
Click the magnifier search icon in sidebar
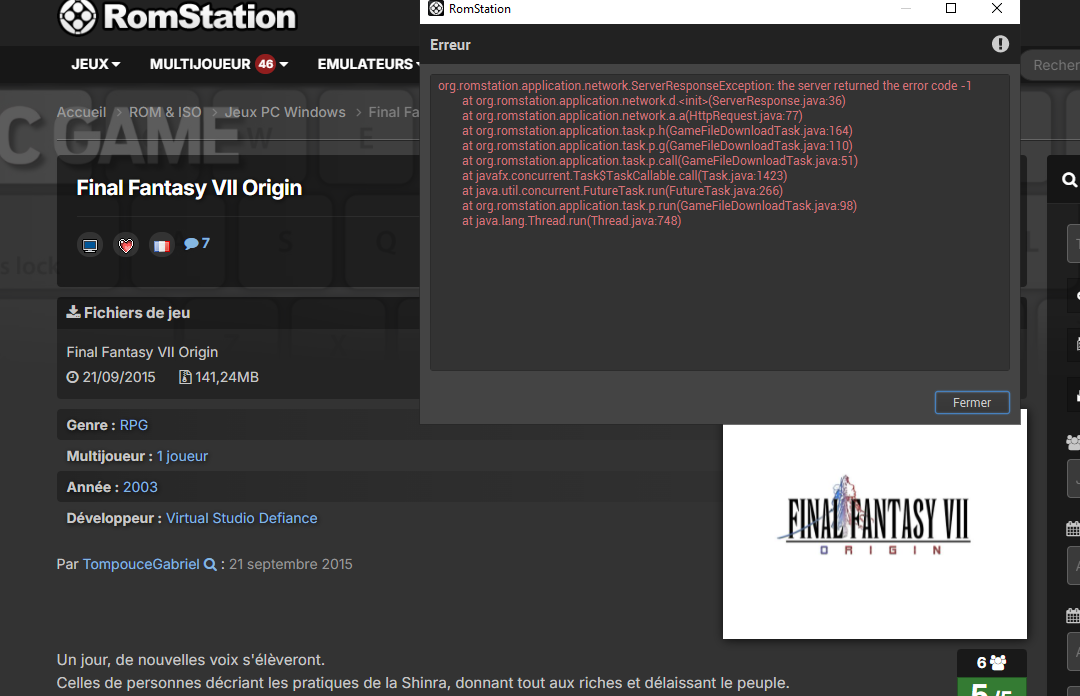click(1069, 180)
